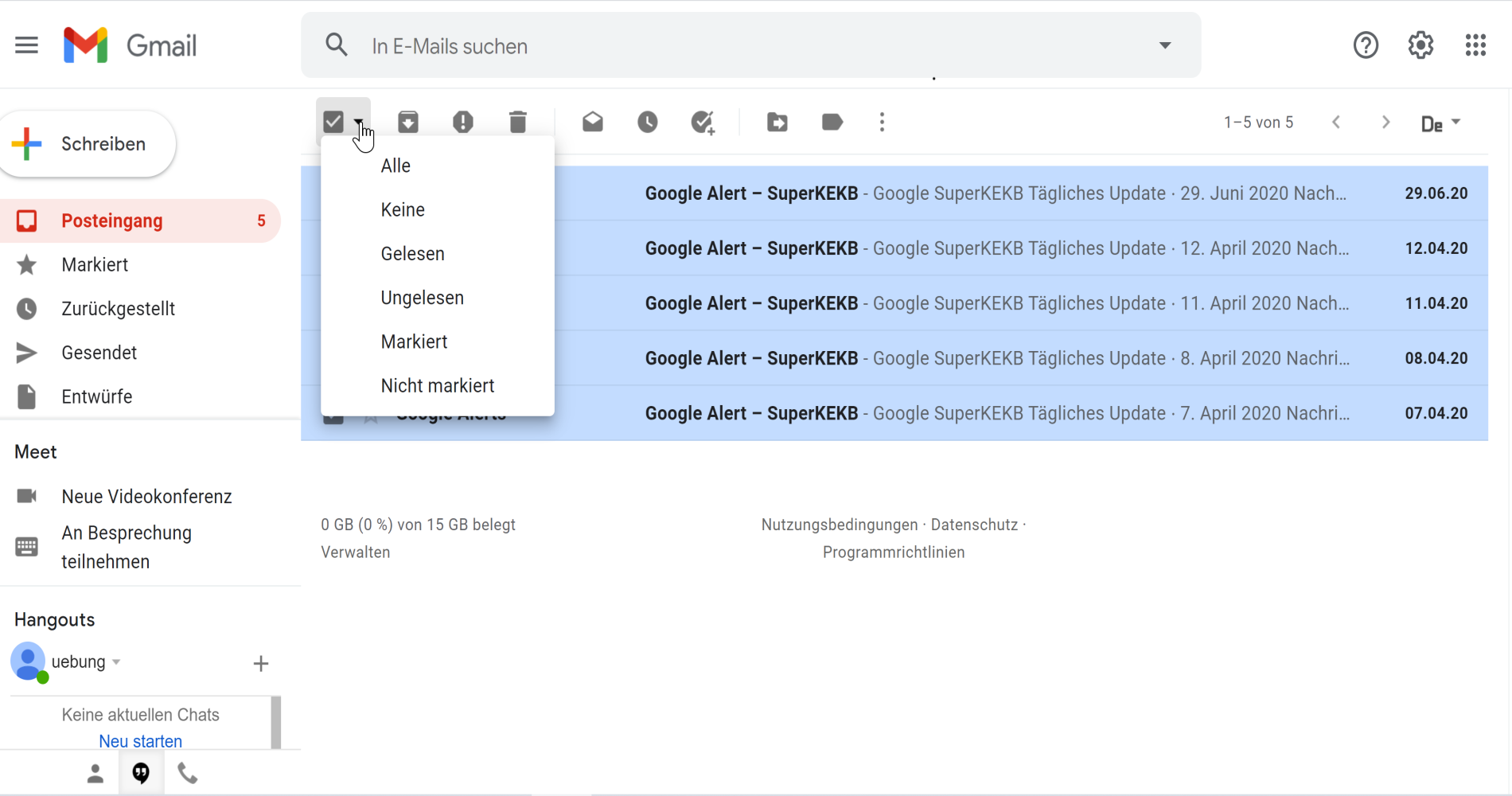This screenshot has height=796, width=1512.
Task: Open the Labels tag icon
Action: pos(832,122)
